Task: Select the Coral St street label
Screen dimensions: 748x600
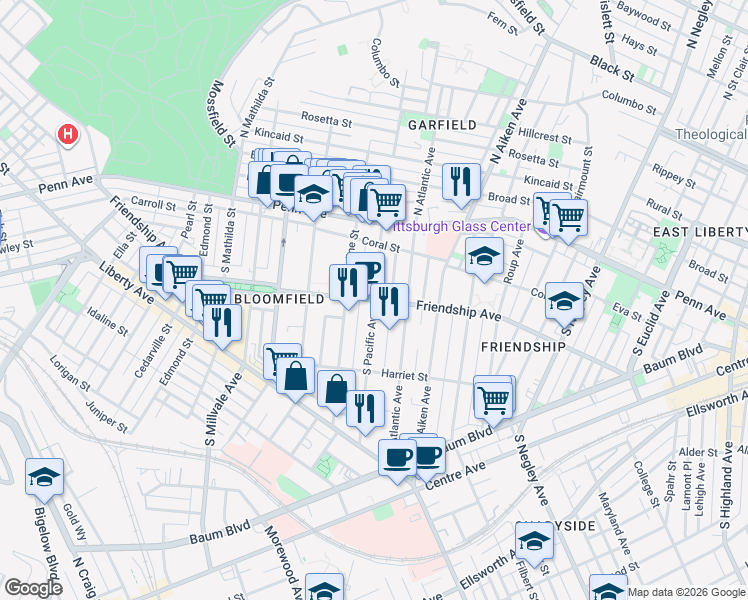Action: (381, 245)
